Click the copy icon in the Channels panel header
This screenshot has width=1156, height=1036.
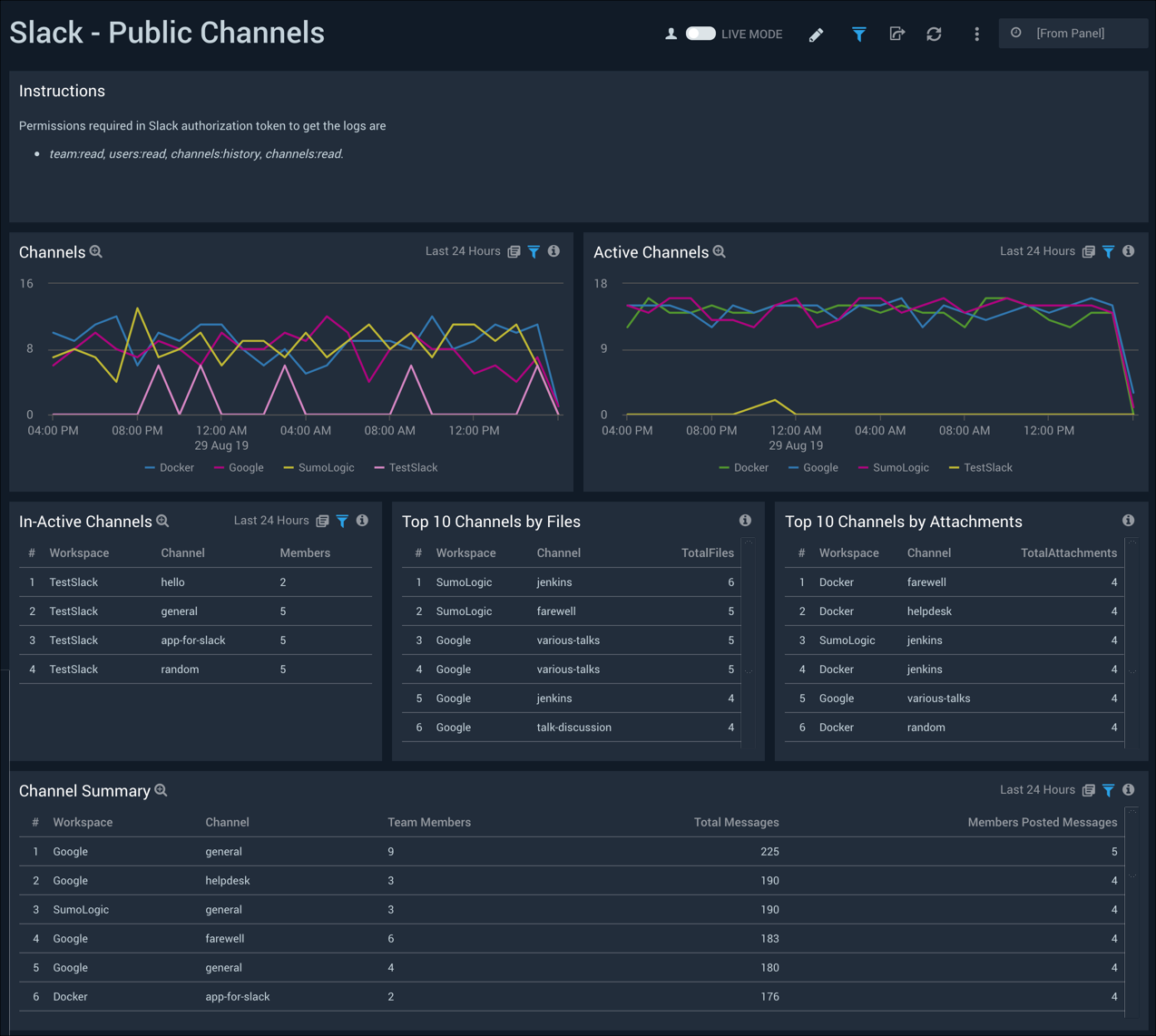click(514, 251)
